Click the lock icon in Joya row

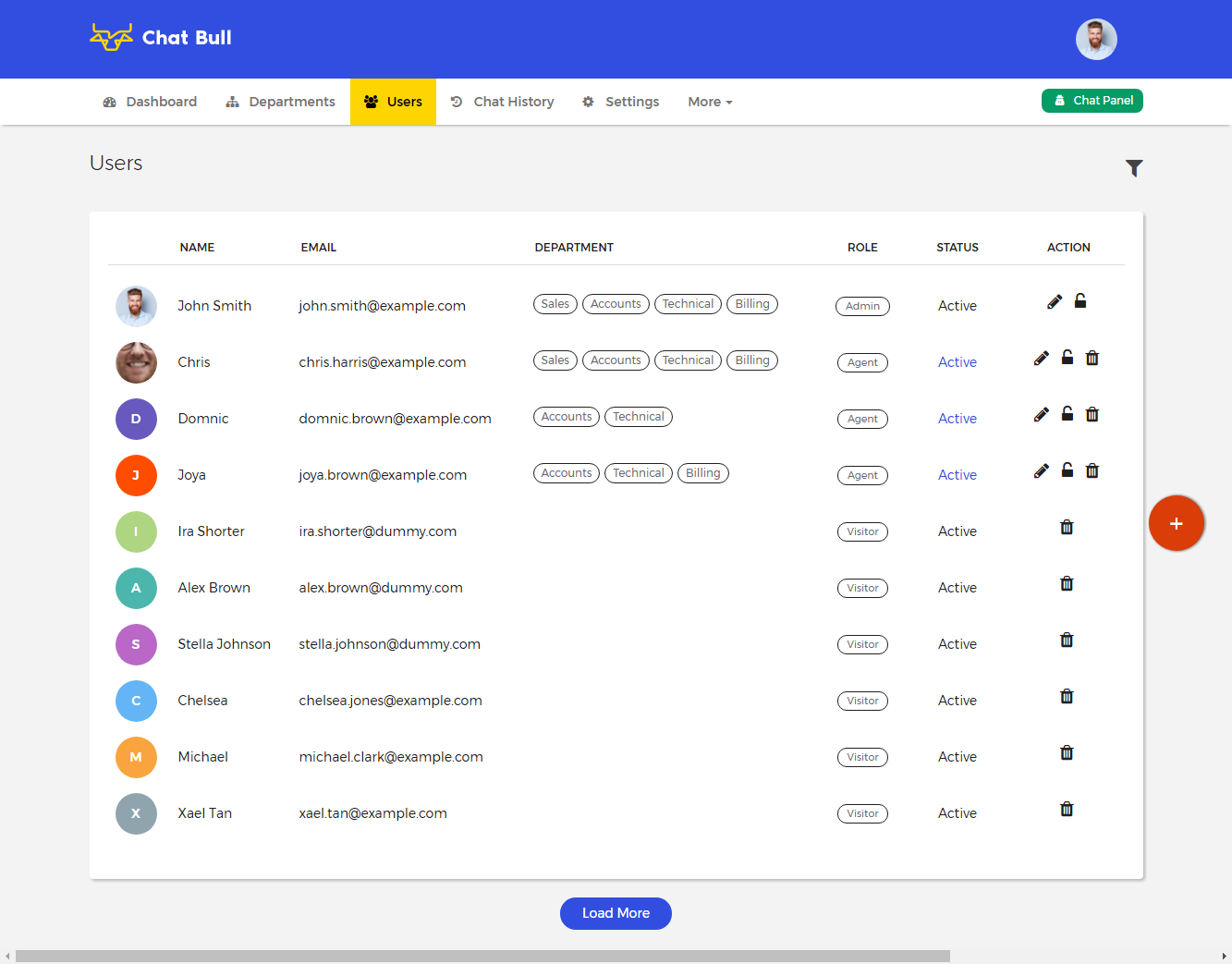coord(1067,470)
